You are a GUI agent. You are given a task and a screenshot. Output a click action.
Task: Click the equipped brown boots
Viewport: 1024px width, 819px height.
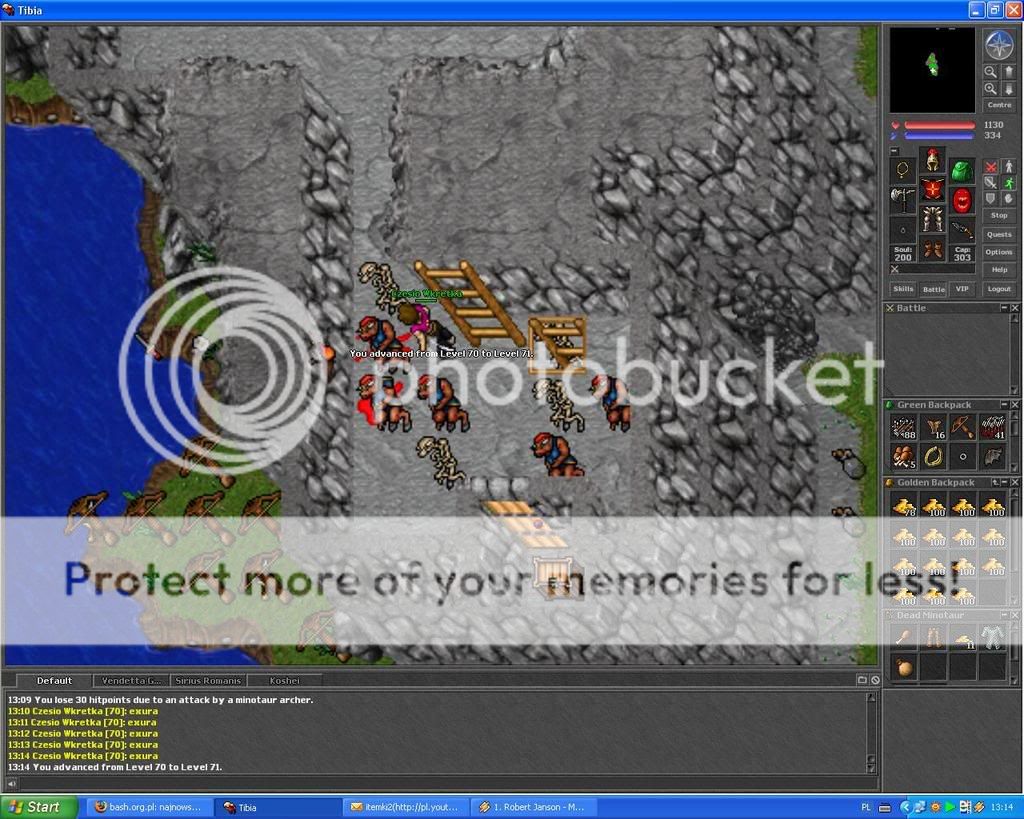click(933, 249)
